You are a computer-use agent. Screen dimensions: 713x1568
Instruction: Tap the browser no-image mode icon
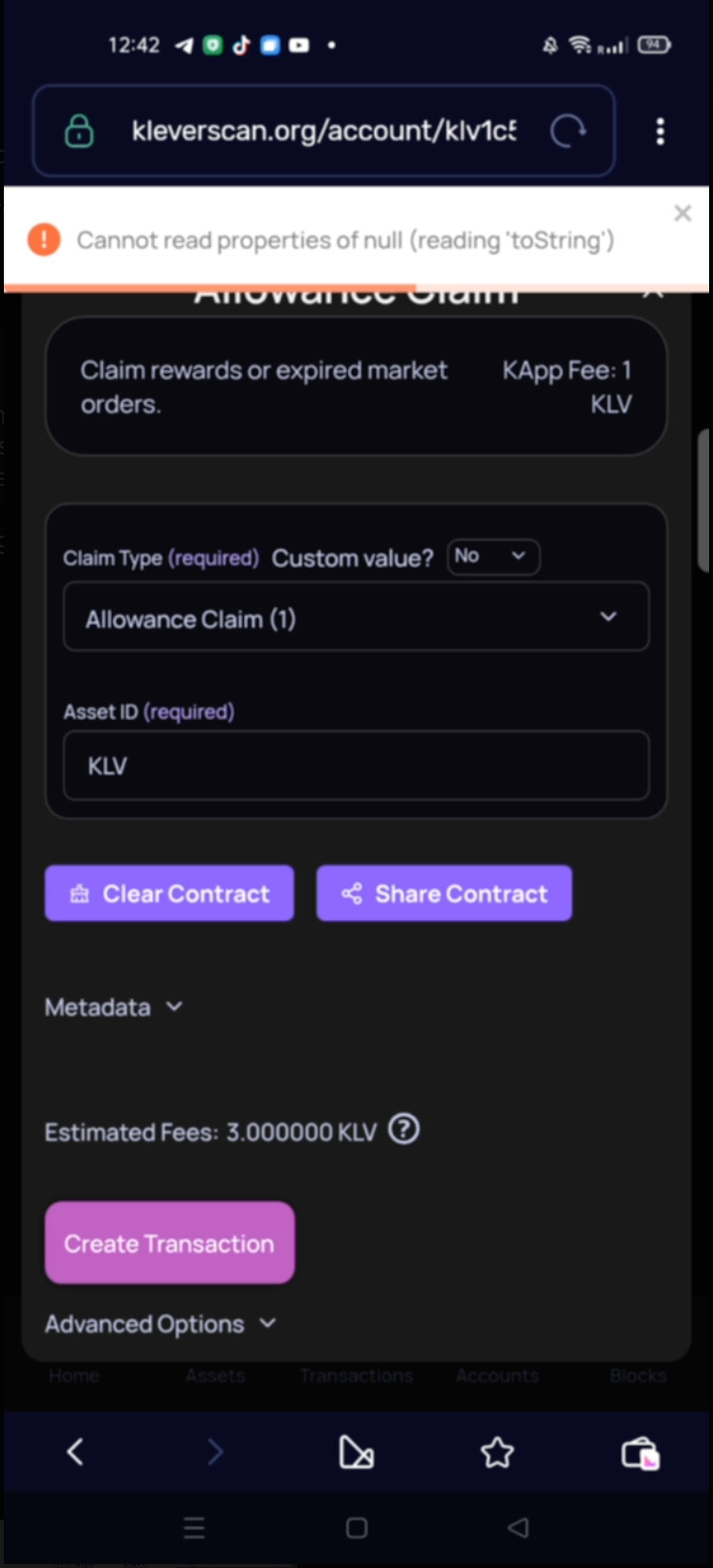click(x=356, y=1452)
